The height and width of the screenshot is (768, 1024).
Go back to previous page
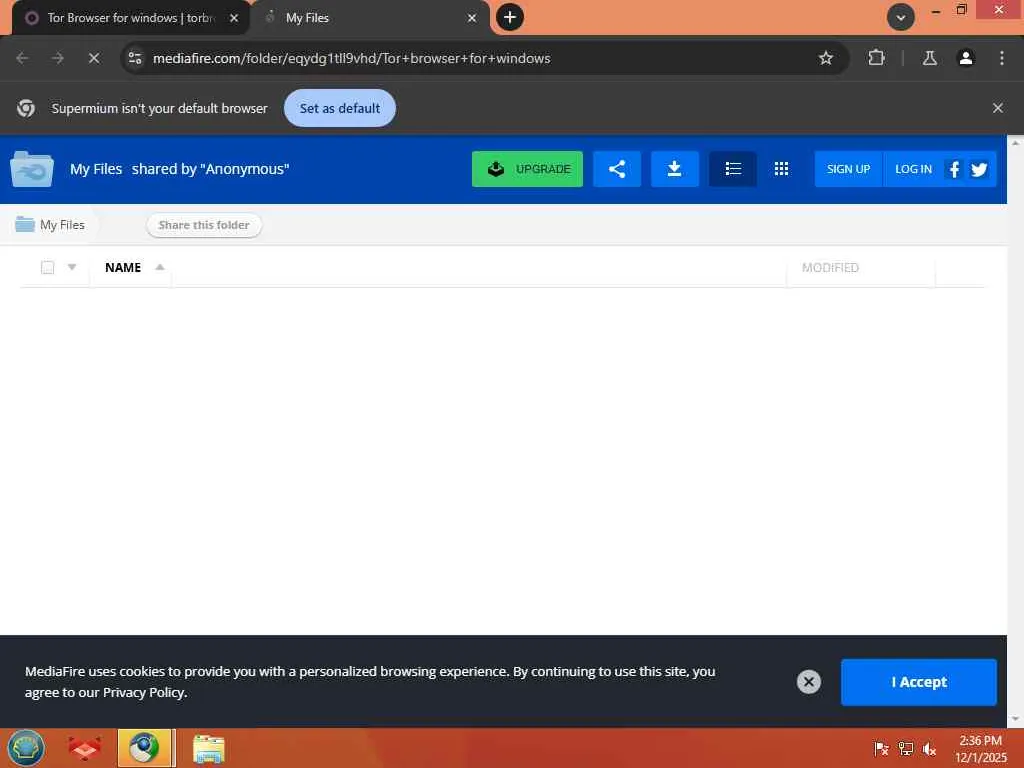click(x=22, y=58)
